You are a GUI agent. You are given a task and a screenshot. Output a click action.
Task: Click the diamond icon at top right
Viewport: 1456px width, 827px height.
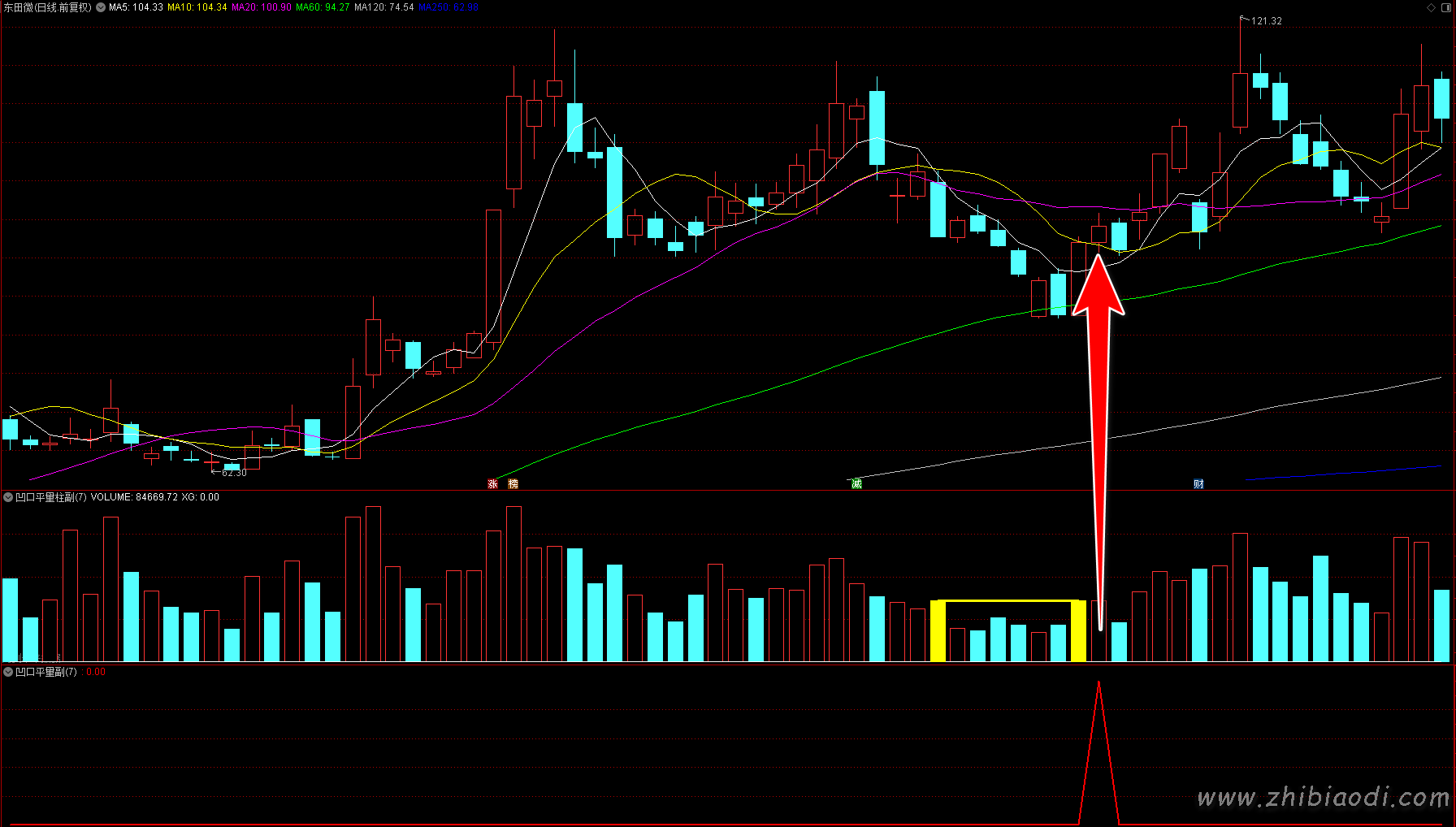(1431, 7)
